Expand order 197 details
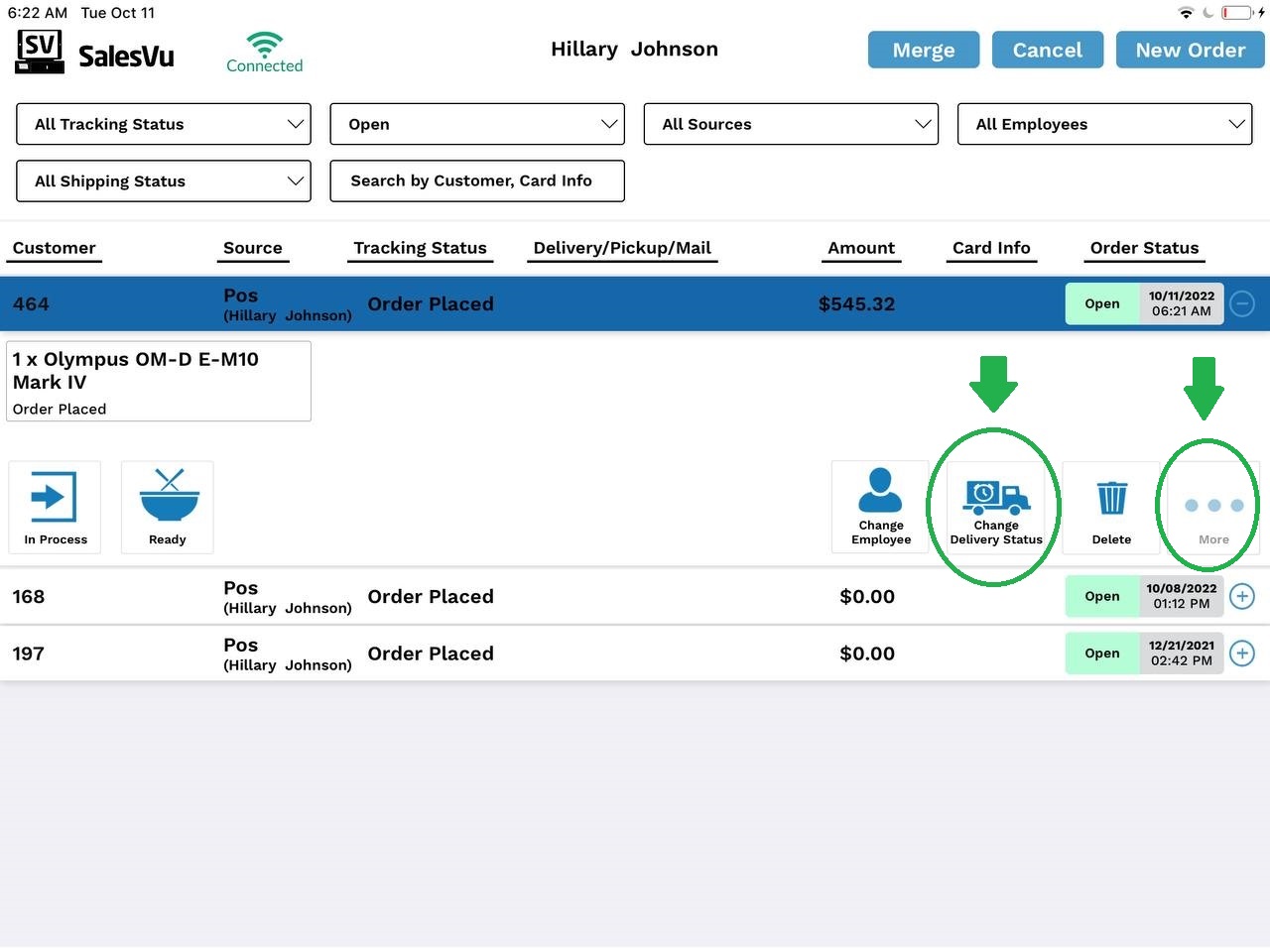This screenshot has width=1270, height=952. 1242,654
